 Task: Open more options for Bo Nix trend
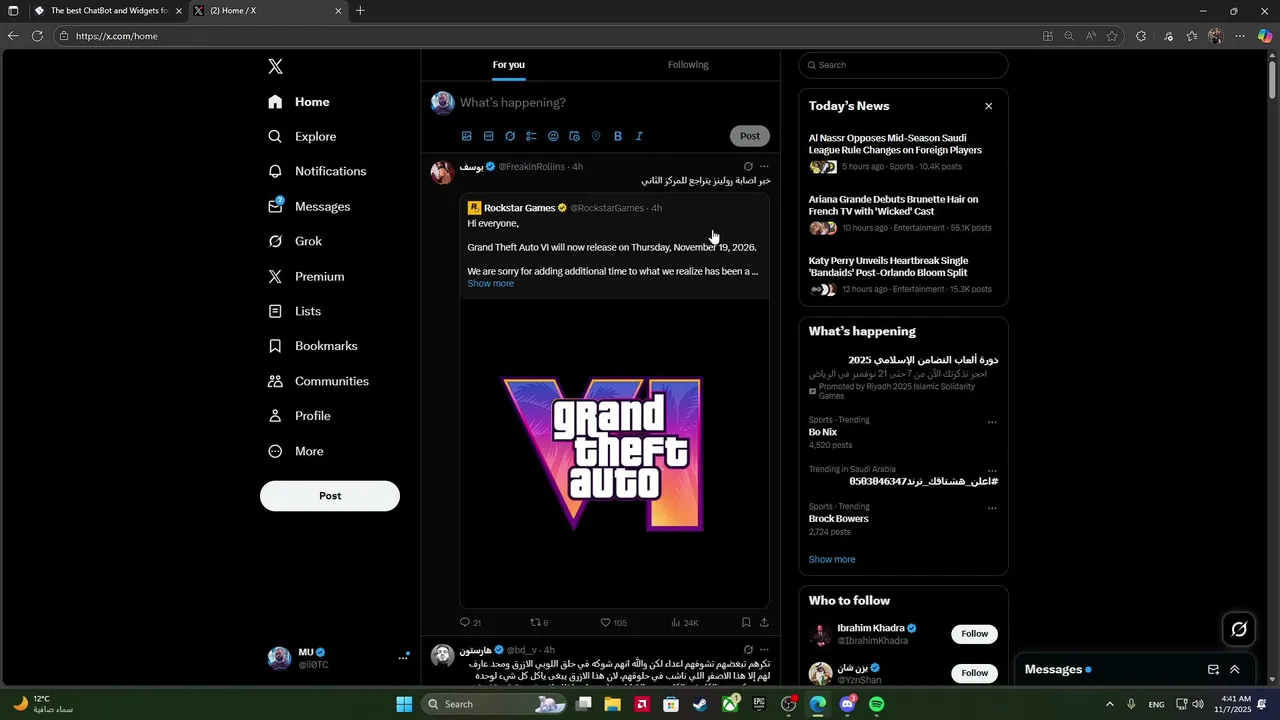tap(992, 422)
